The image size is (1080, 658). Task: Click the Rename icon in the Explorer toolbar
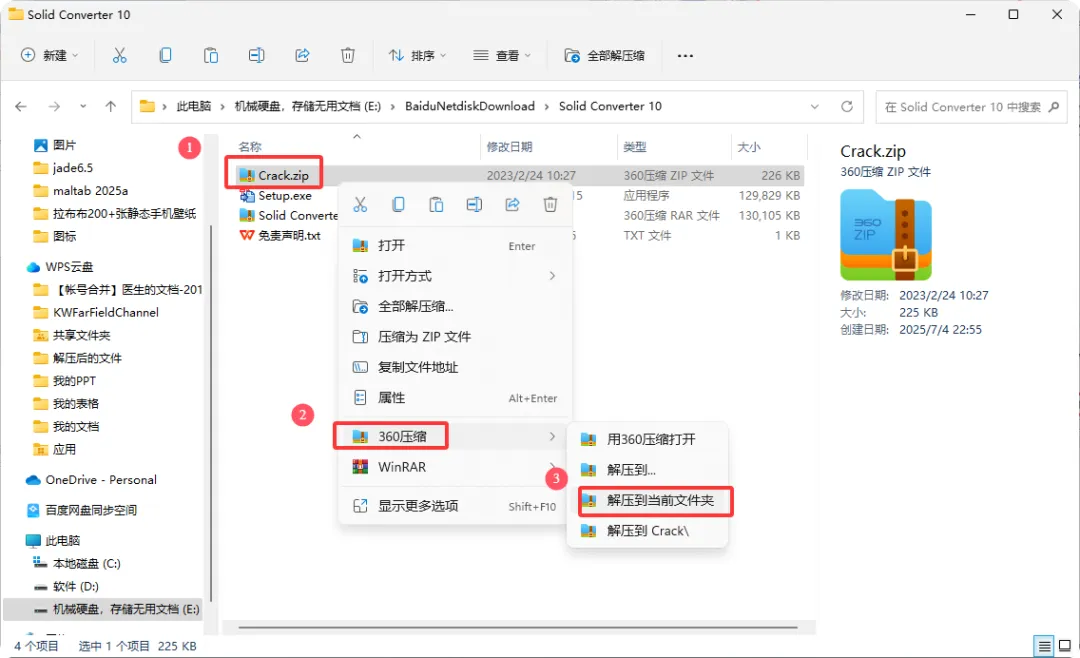point(256,56)
